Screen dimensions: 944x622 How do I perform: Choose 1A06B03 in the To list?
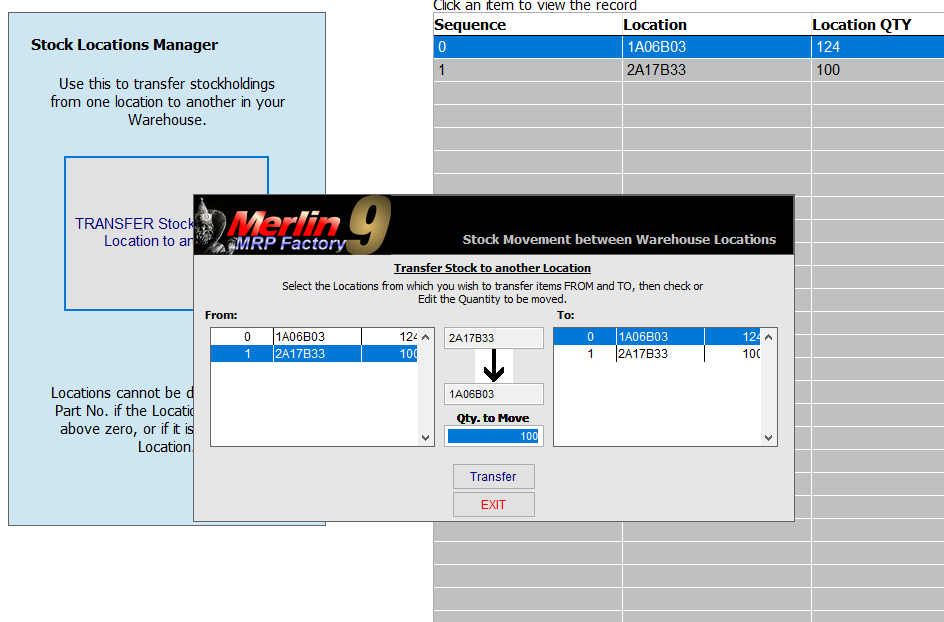point(658,337)
